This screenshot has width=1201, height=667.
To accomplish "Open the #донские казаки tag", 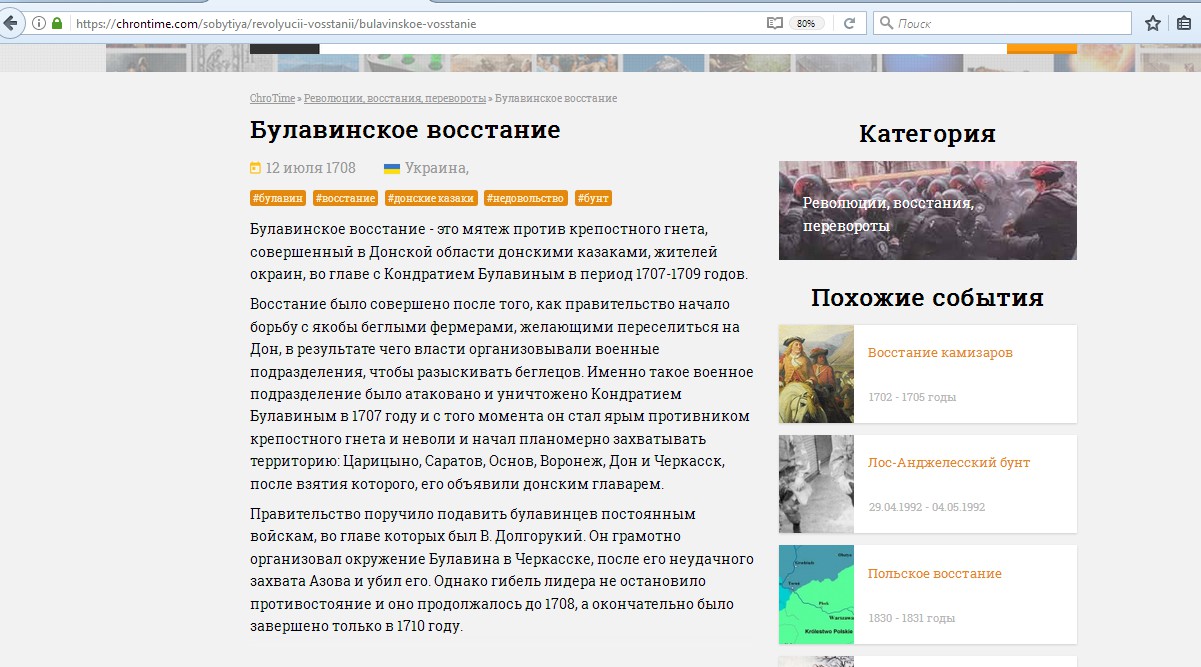I will pyautogui.click(x=431, y=198).
